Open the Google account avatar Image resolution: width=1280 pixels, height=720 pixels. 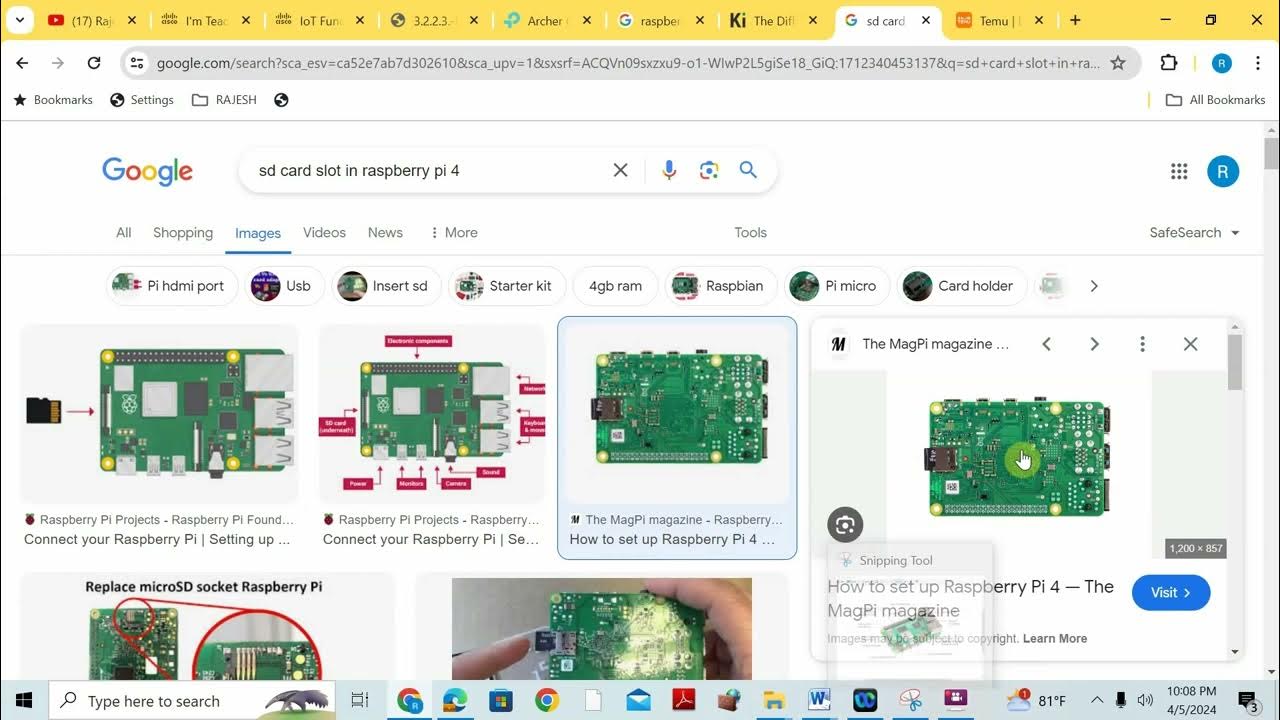tap(1223, 171)
